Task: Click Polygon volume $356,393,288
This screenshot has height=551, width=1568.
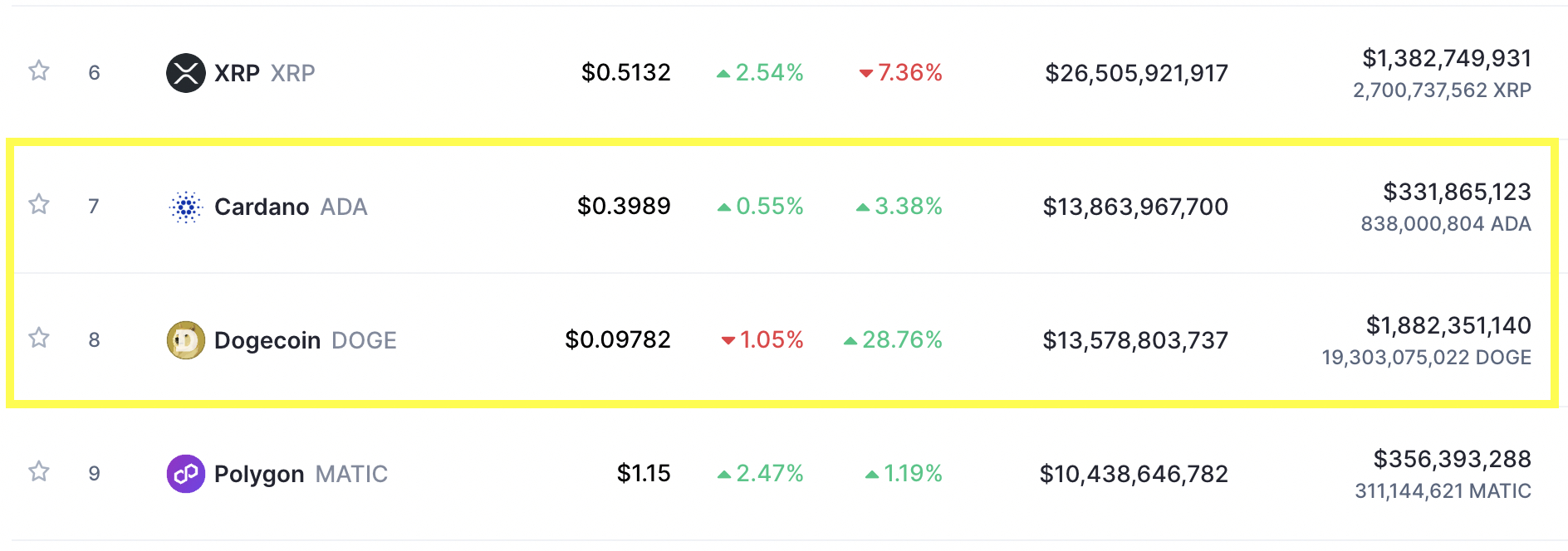Action: (x=1452, y=459)
